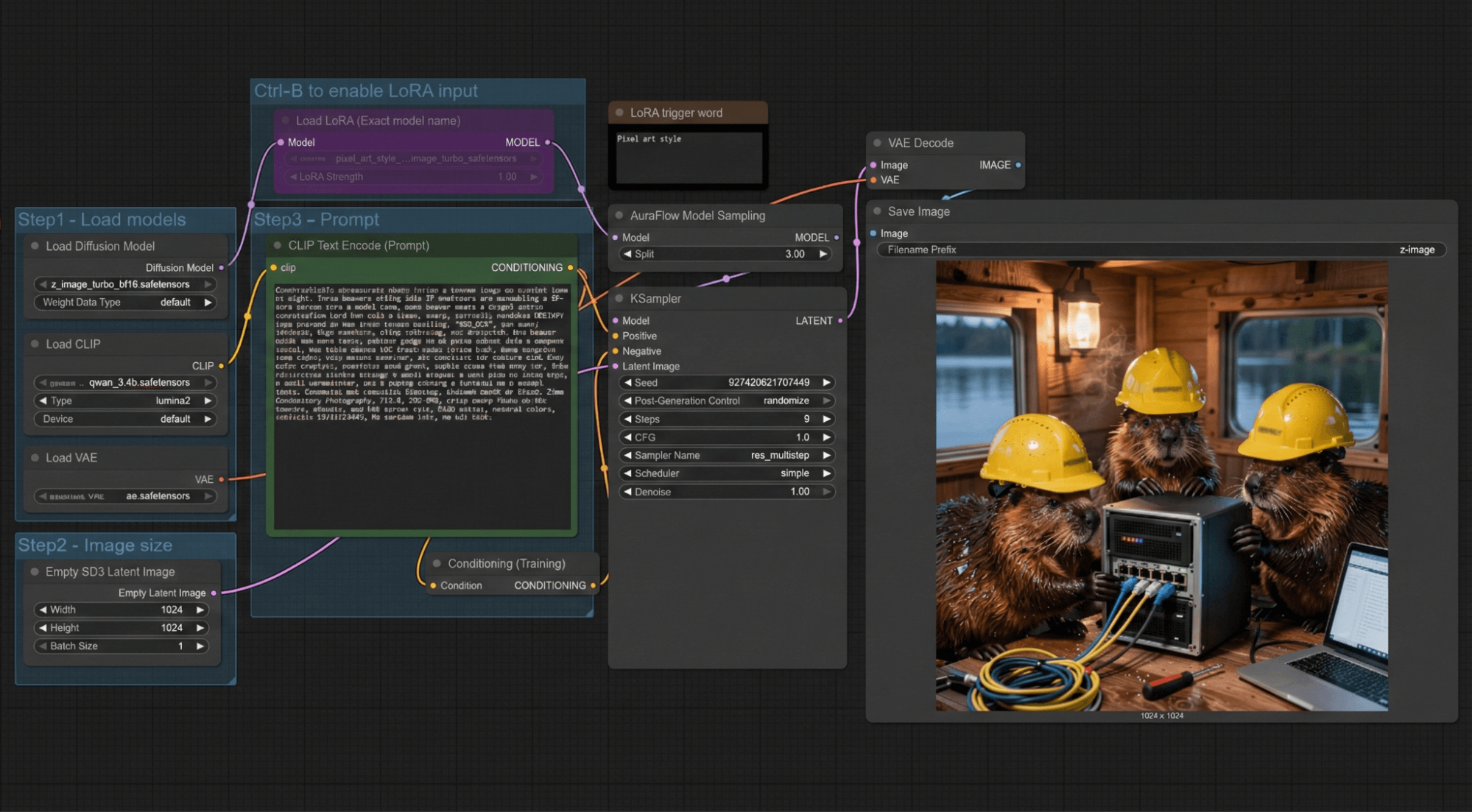The height and width of the screenshot is (812, 1472).
Task: Decrease Width value with left arrow
Action: click(43, 610)
